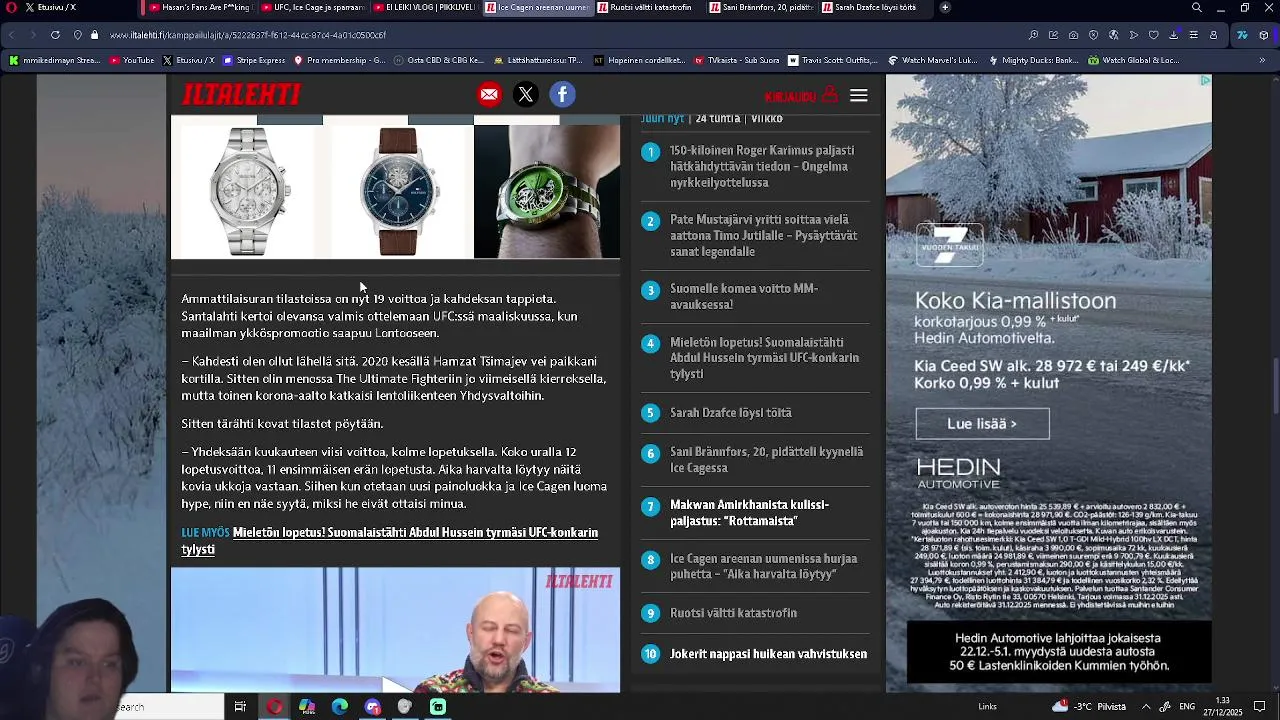1280x720 pixels.
Task: Select the Viikko most-read filter
Action: (x=766, y=119)
